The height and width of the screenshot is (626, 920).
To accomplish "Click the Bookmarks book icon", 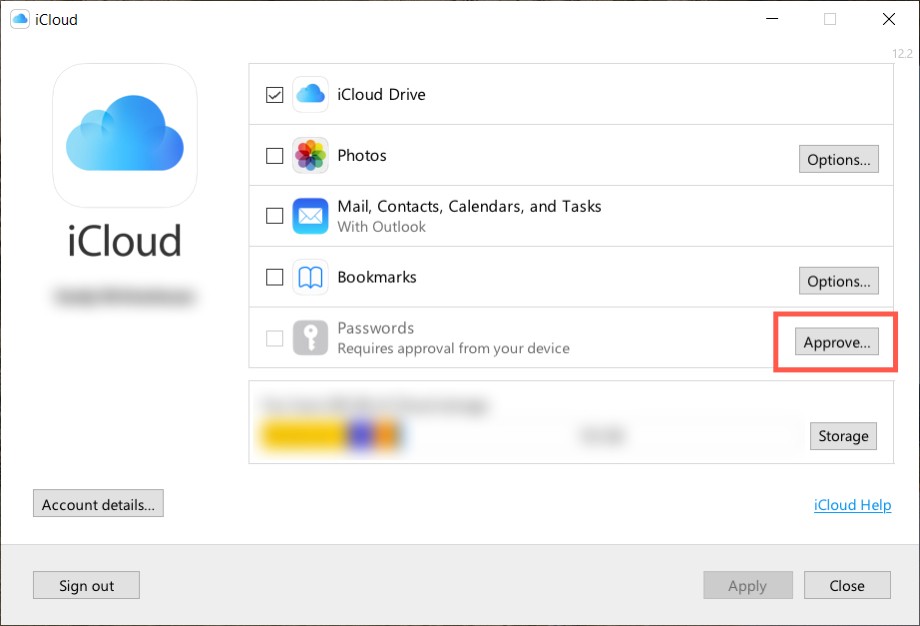I will pos(310,277).
